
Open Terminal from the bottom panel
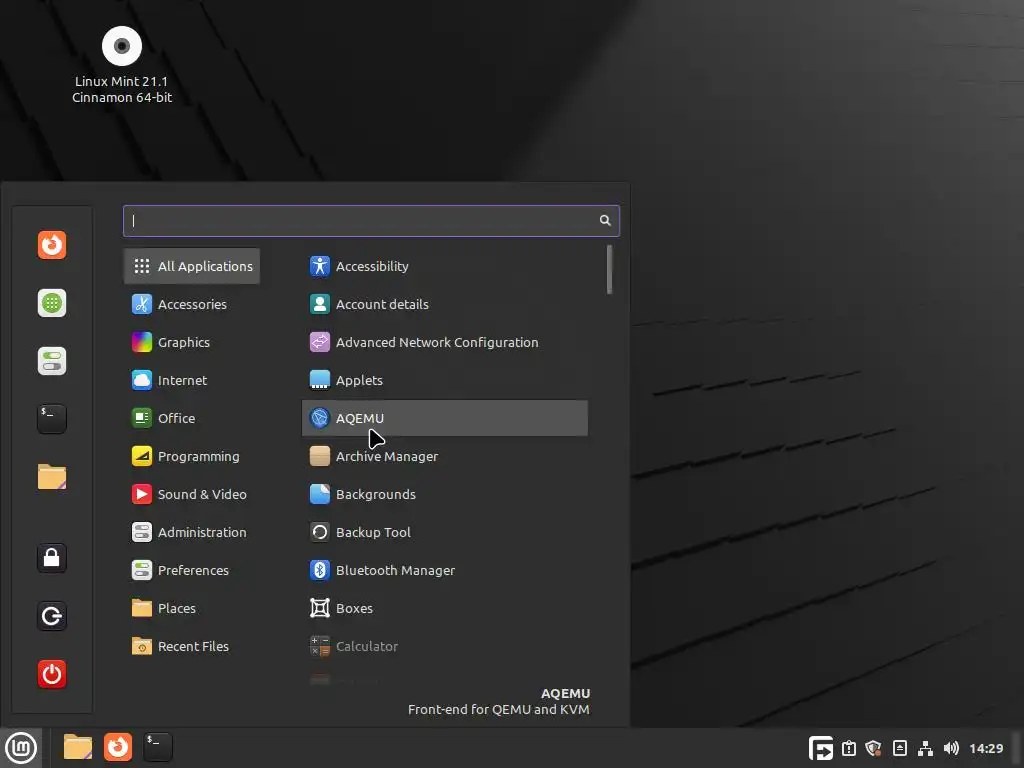coord(158,747)
